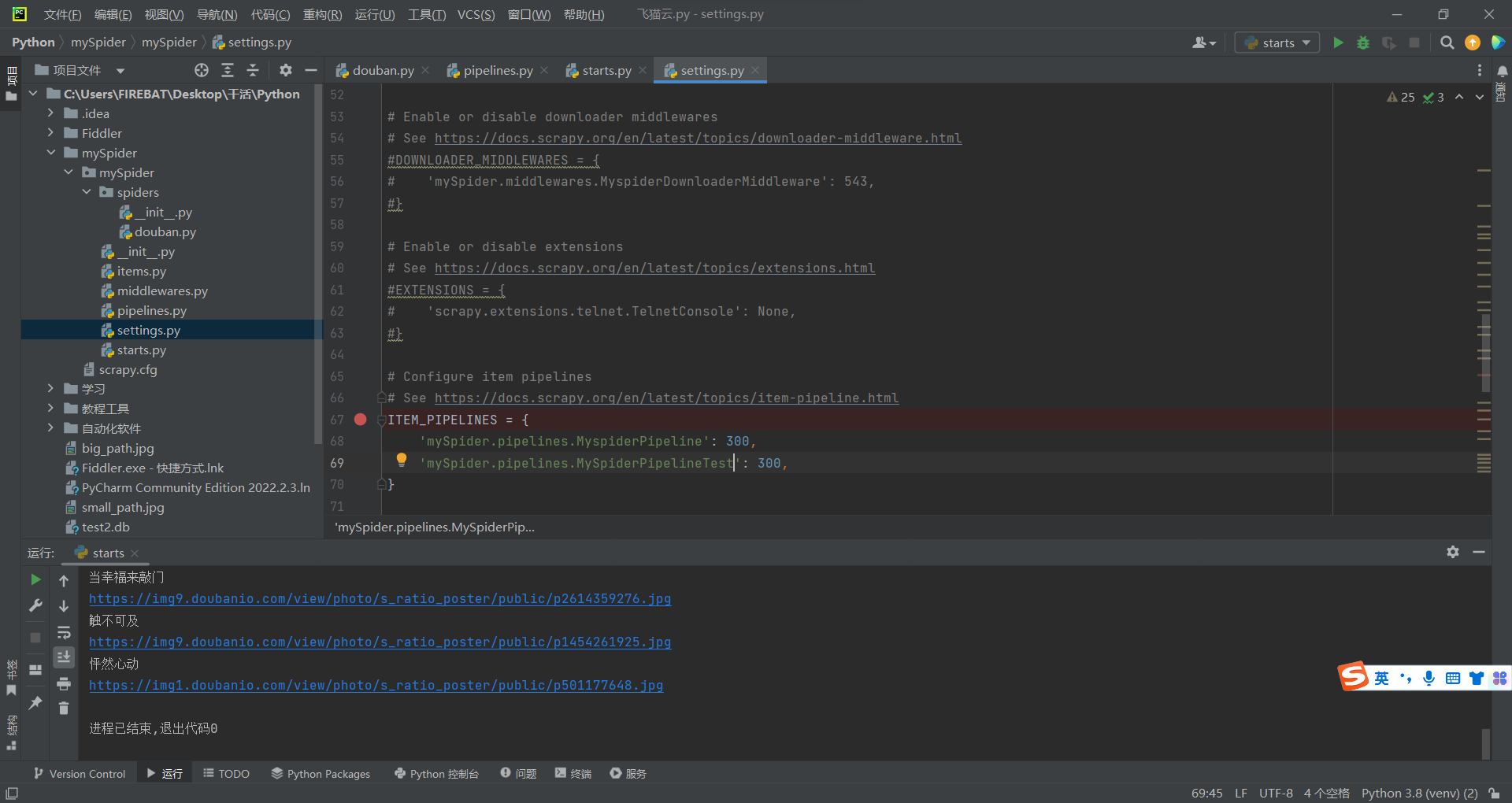Open editor tabs more options menu
This screenshot has height=803, width=1512.
pyautogui.click(x=1480, y=70)
